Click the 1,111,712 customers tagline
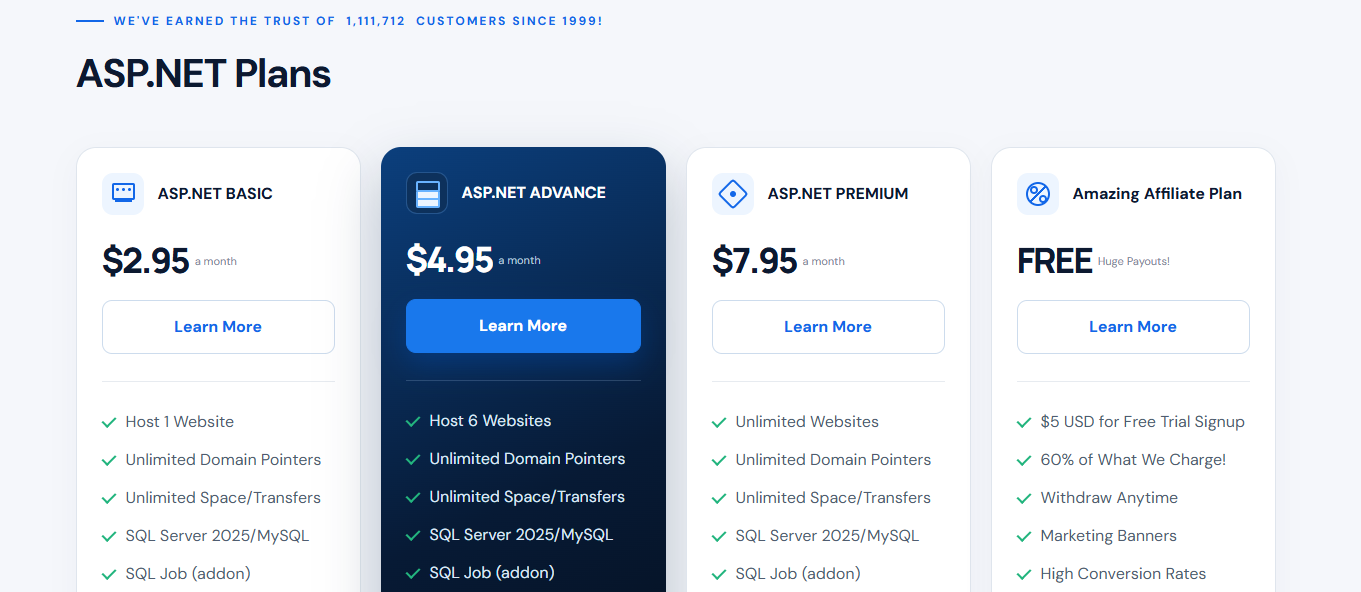 (358, 21)
